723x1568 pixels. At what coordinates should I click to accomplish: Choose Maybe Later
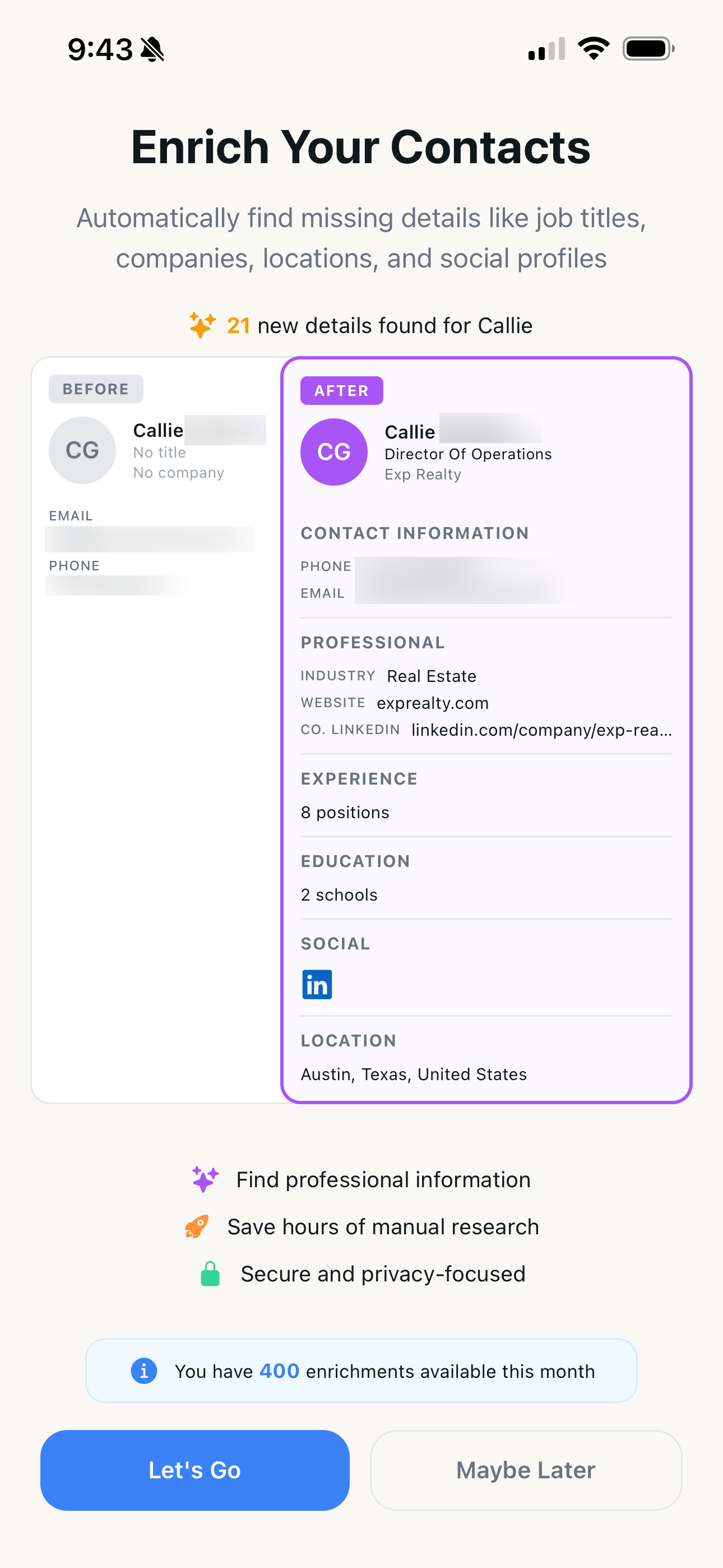[526, 1470]
